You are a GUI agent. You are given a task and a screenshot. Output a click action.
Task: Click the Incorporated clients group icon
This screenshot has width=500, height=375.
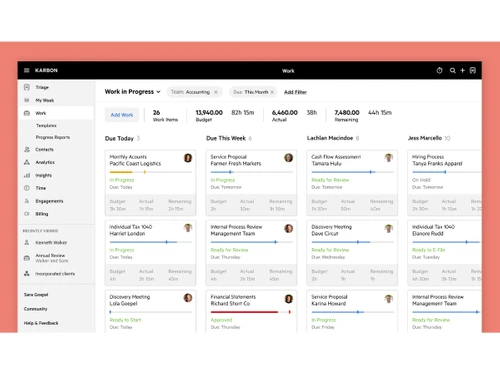[x=27, y=274]
